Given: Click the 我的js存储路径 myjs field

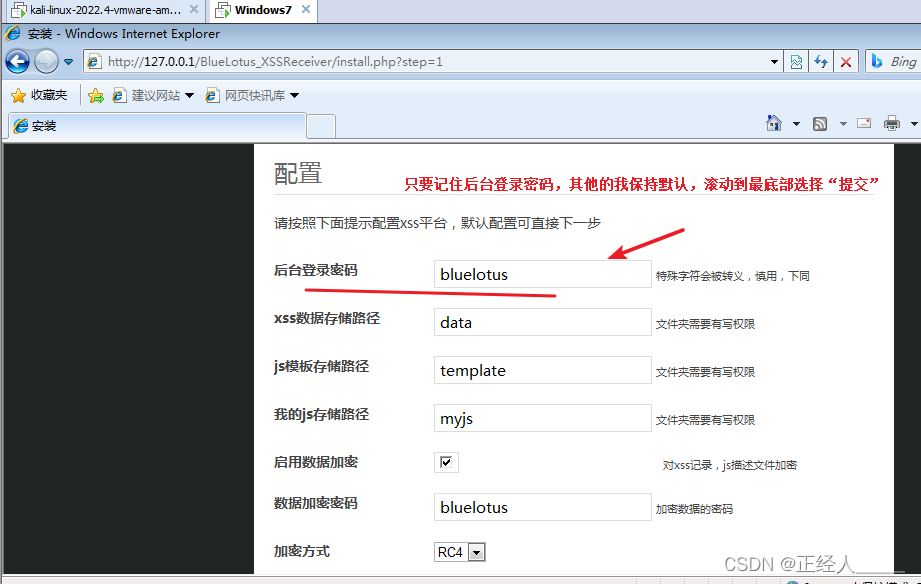Looking at the screenshot, I should [x=543, y=418].
